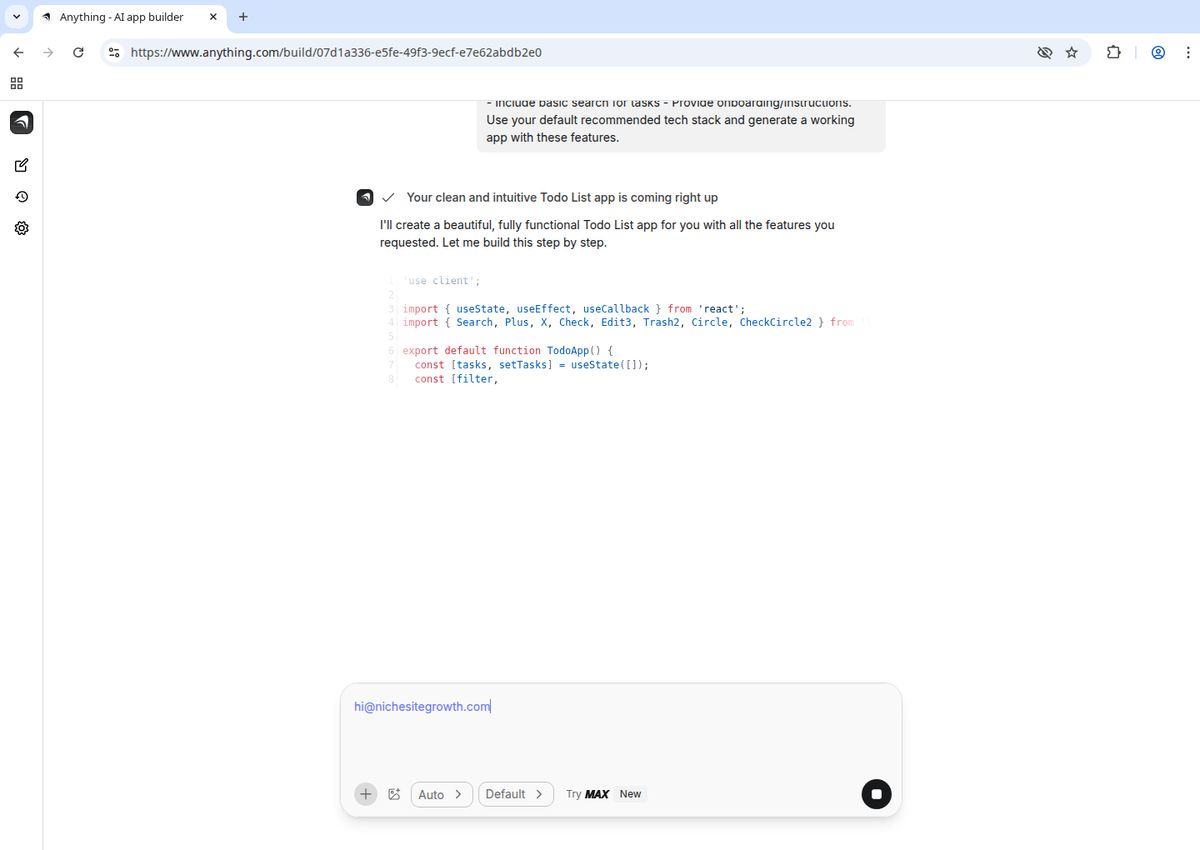Viewport: 1200px width, 850px height.
Task: Expand the Auto model selector
Action: click(x=441, y=793)
